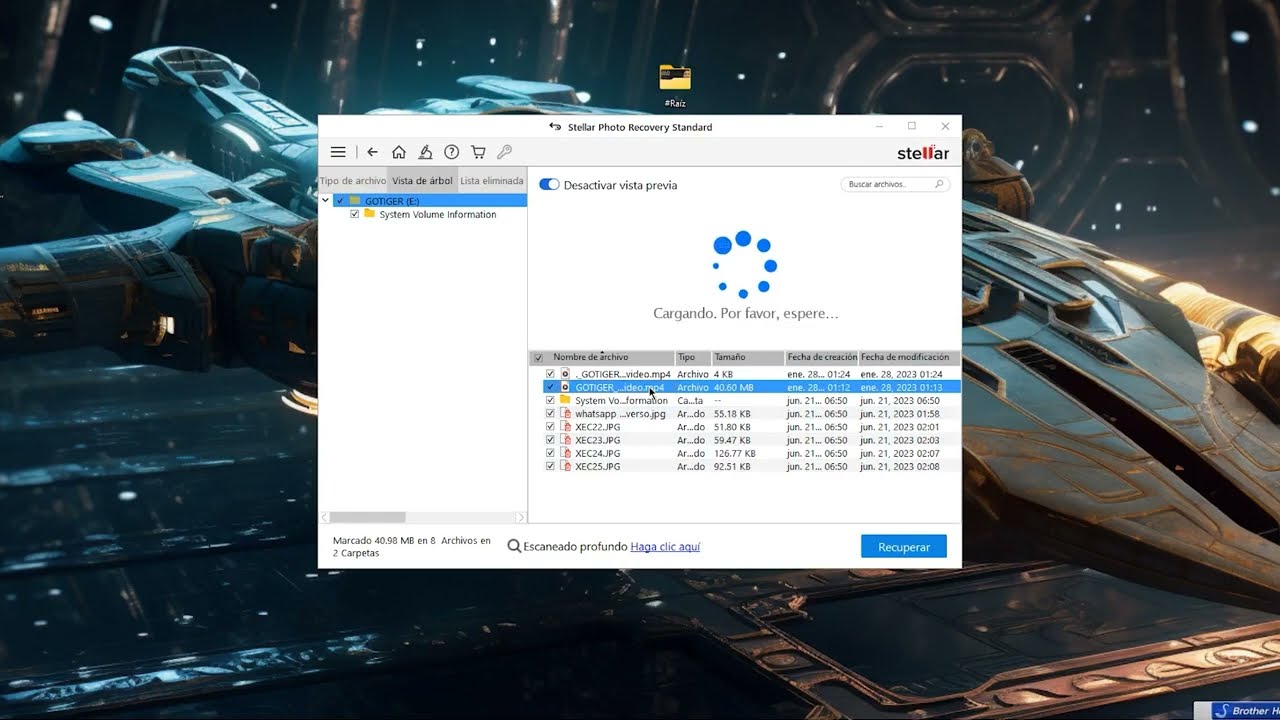Click the video icon of the 40.60 MB file

pos(565,387)
